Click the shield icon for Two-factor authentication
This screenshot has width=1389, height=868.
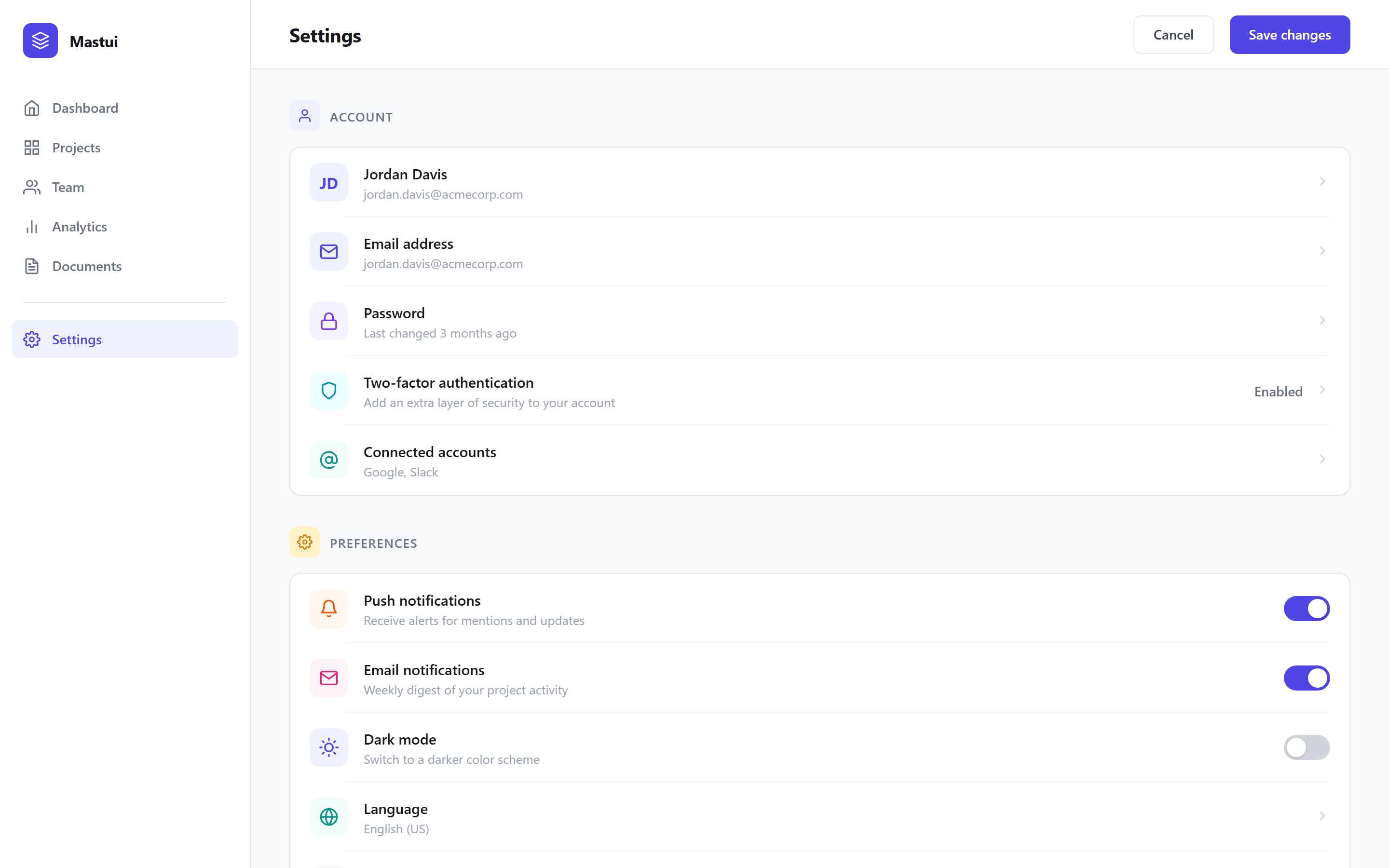point(329,391)
